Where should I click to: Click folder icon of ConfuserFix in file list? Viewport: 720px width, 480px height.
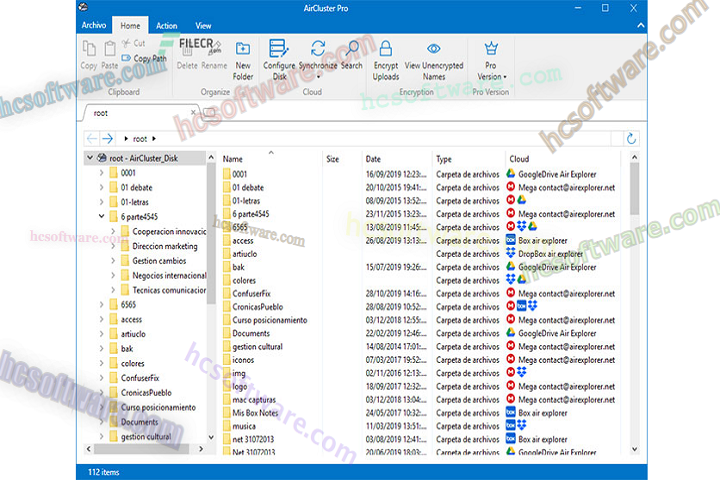(x=226, y=293)
